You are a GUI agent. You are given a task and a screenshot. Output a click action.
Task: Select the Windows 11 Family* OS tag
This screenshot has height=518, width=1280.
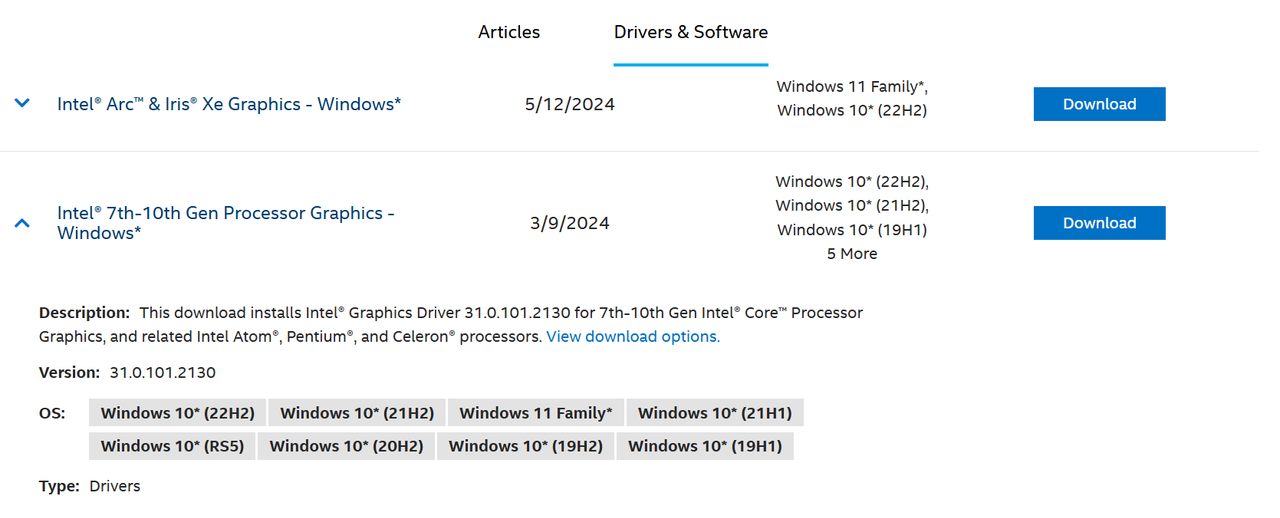click(536, 413)
